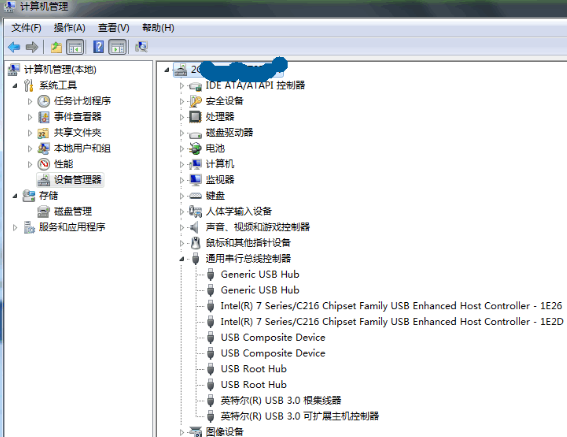Click the up one level folder icon
567x437 pixels.
click(56, 47)
